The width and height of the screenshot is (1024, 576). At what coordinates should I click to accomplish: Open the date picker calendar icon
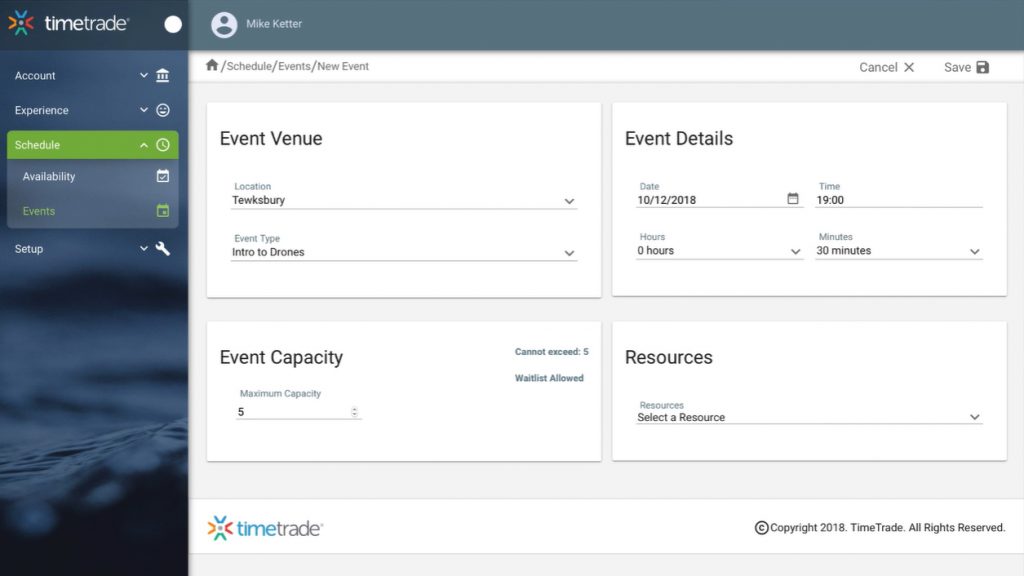point(793,199)
